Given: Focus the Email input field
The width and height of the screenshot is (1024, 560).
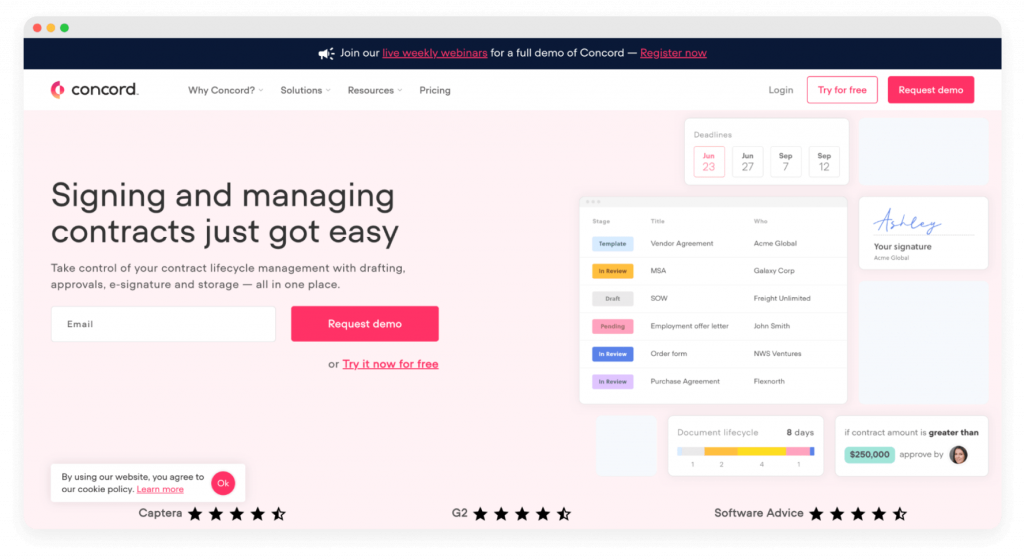Looking at the screenshot, I should tap(163, 324).
